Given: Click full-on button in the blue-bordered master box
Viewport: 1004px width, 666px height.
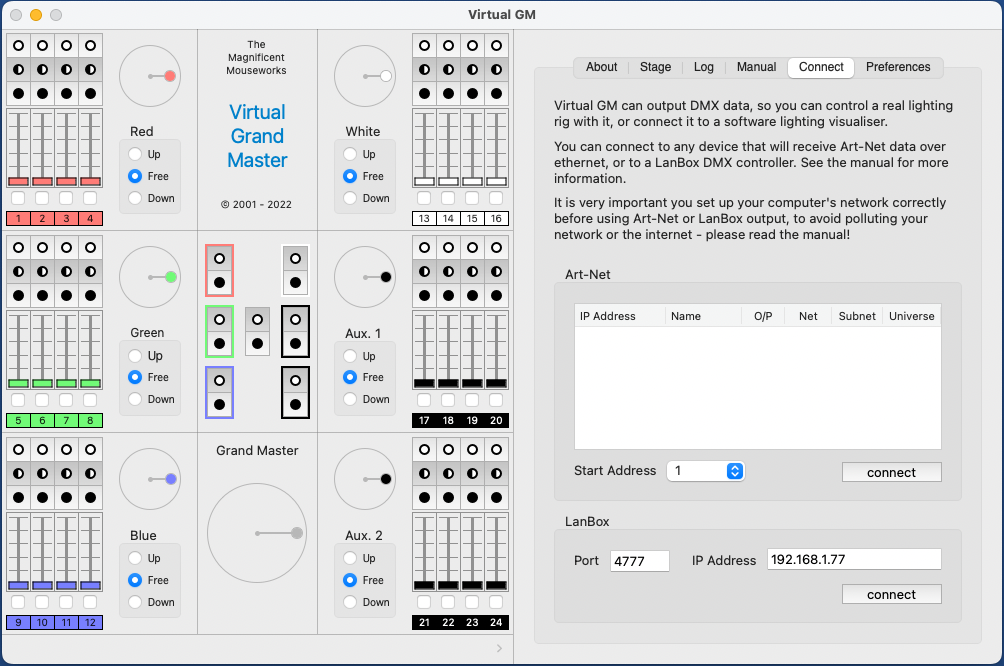Looking at the screenshot, I should point(219,380).
